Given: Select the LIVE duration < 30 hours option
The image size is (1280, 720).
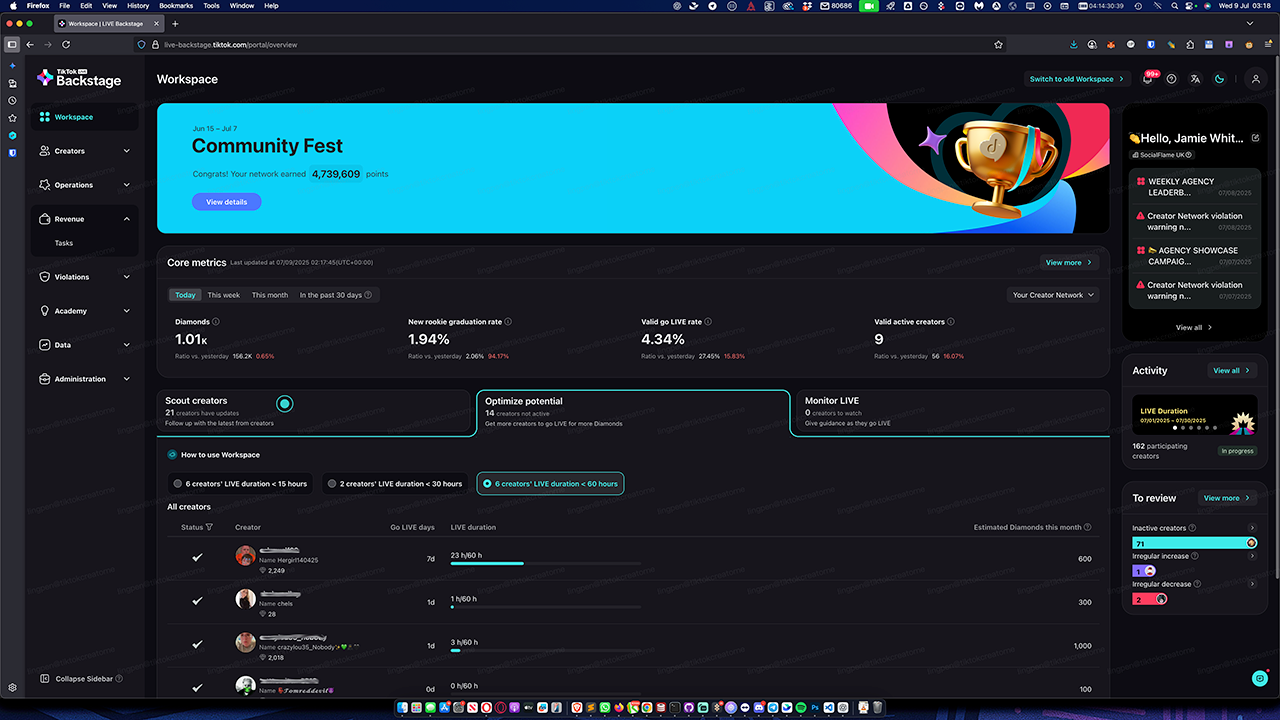Looking at the screenshot, I should pos(394,483).
